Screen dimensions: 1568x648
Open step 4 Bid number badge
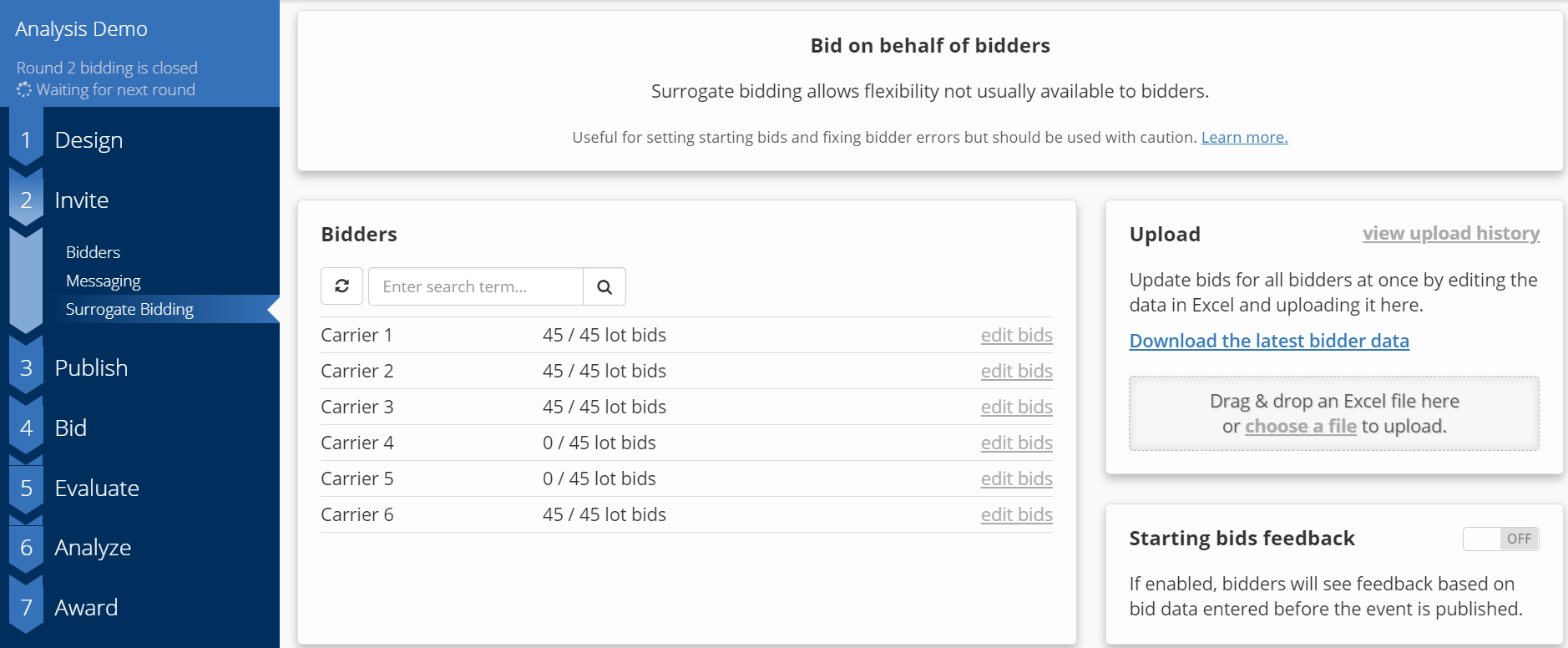(26, 428)
